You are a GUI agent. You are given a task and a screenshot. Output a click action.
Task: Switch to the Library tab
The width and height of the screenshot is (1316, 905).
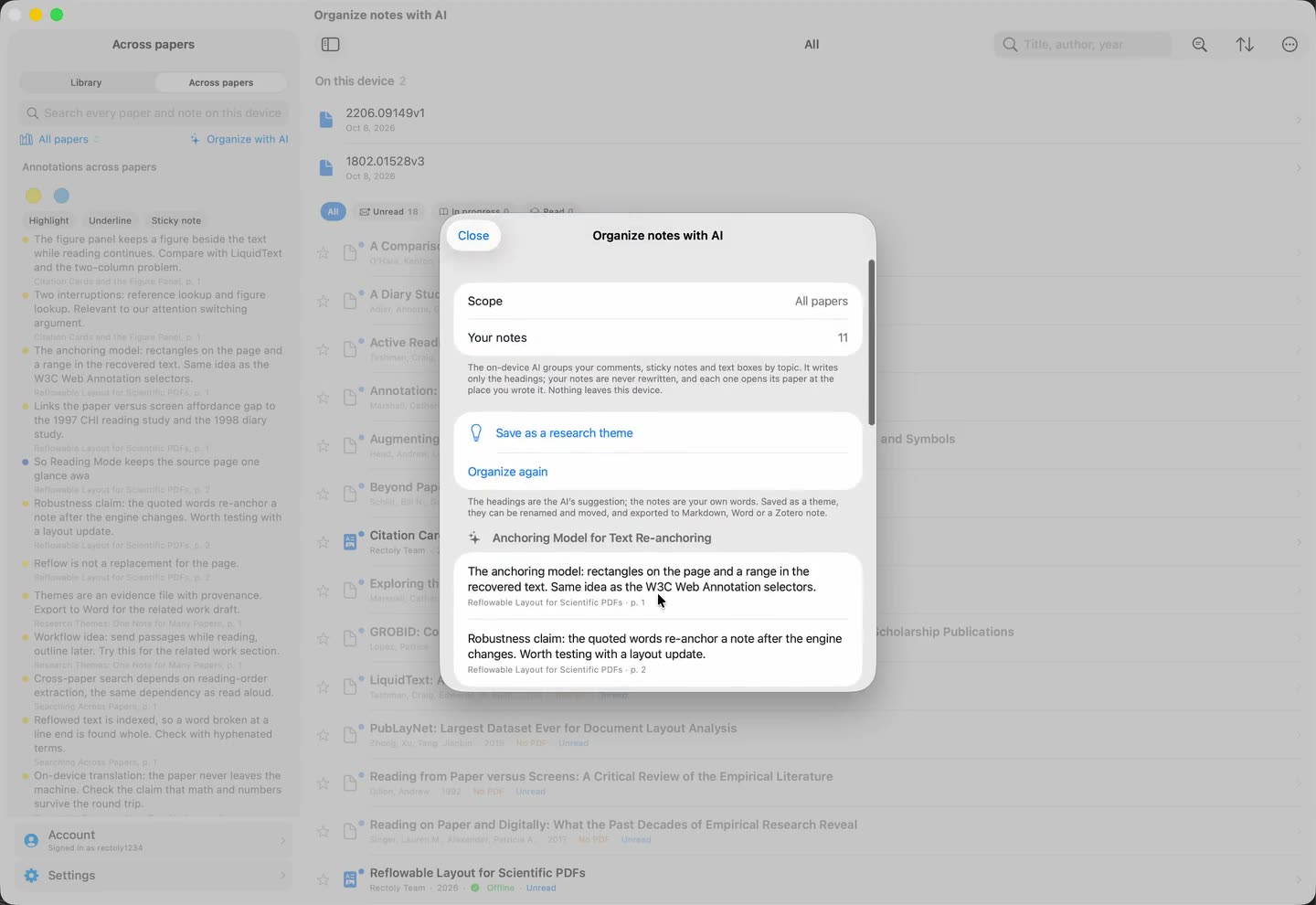(x=86, y=82)
